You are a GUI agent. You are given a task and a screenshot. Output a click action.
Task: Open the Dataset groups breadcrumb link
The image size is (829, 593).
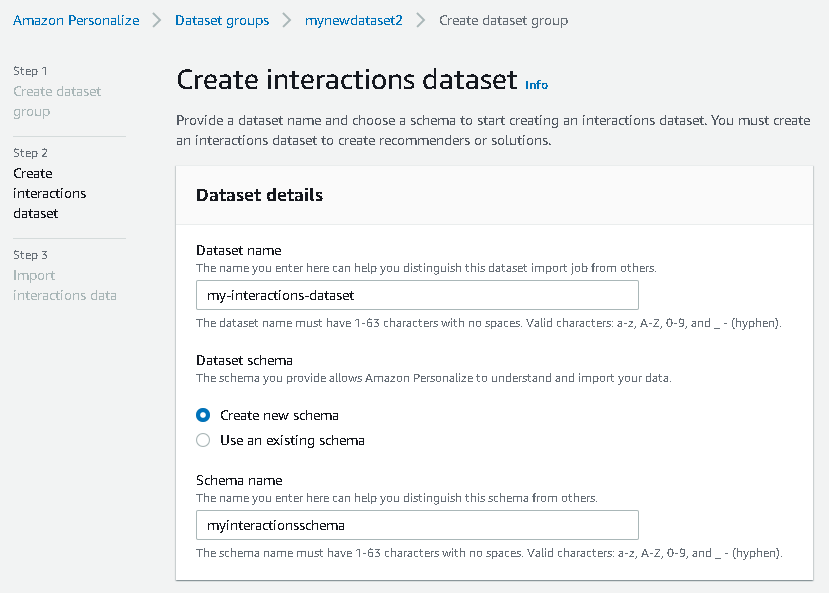pos(221,20)
